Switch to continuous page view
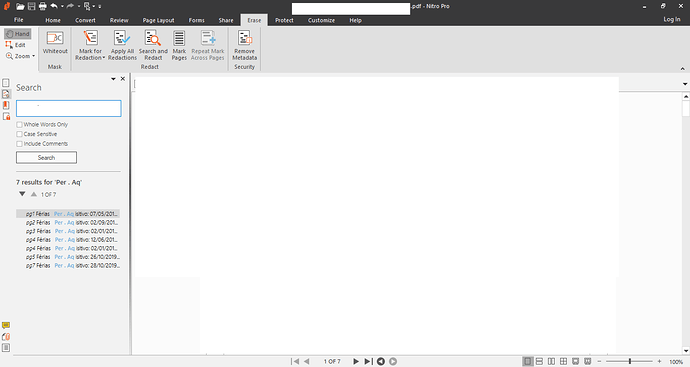The image size is (690, 367). (x=539, y=361)
